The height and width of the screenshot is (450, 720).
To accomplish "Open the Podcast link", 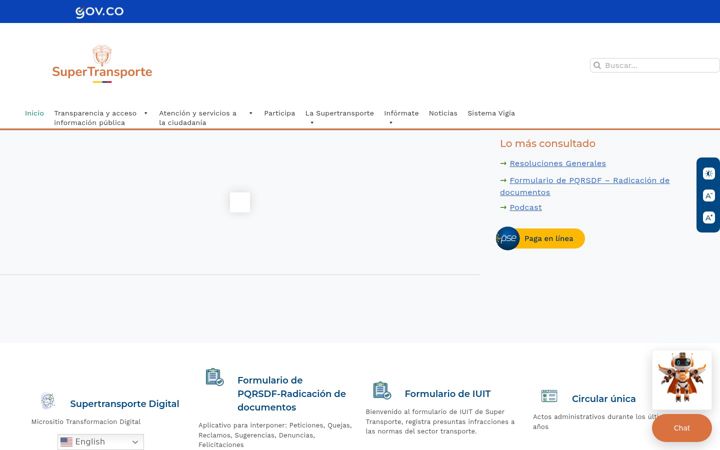I will pyautogui.click(x=525, y=207).
